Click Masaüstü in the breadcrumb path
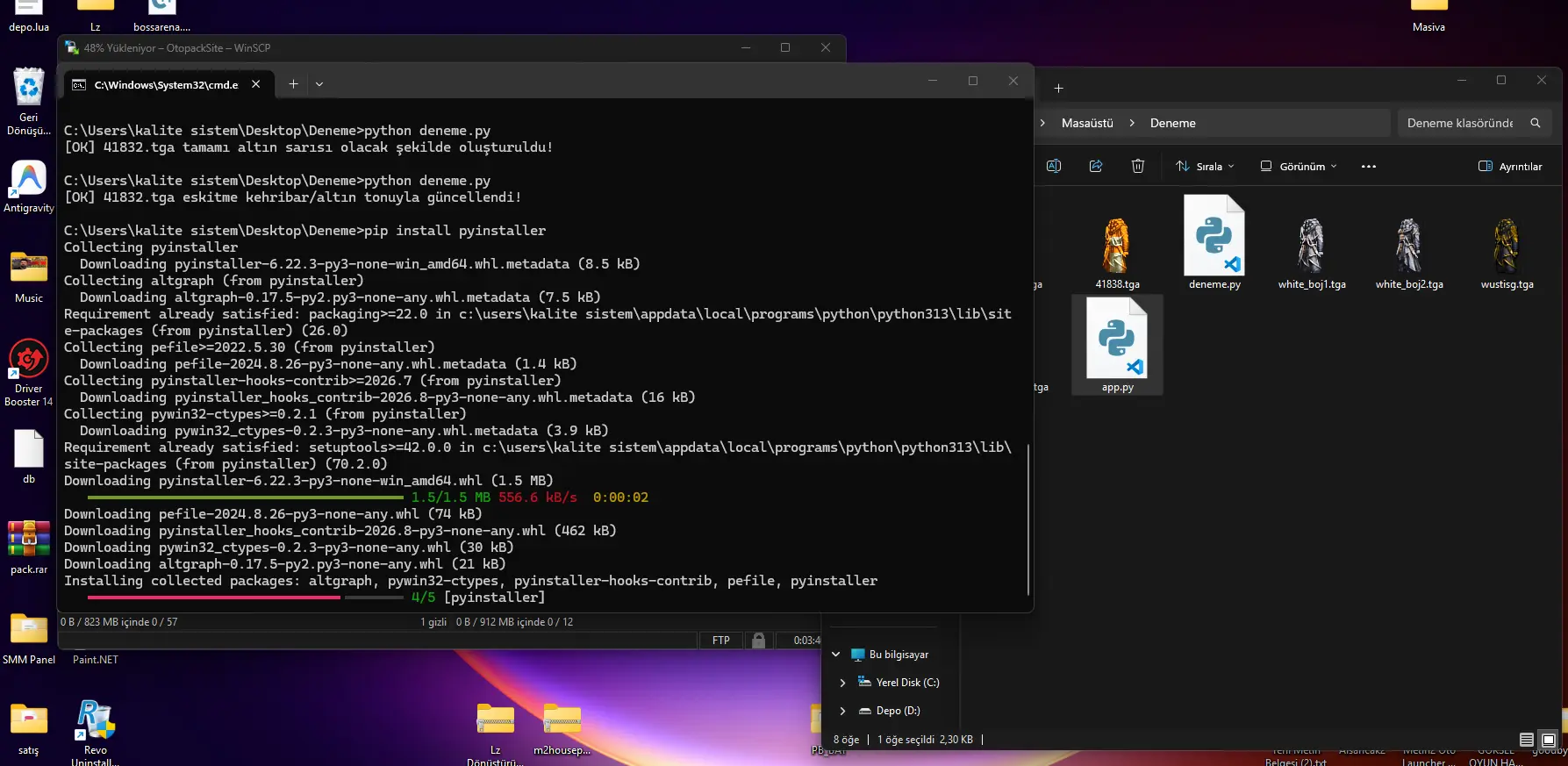Viewport: 1568px width, 766px height. tap(1087, 123)
